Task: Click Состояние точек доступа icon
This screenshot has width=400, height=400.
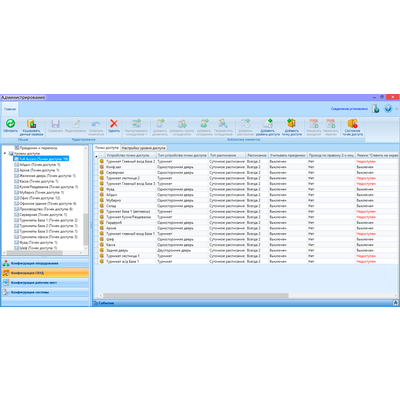Action: click(x=353, y=124)
